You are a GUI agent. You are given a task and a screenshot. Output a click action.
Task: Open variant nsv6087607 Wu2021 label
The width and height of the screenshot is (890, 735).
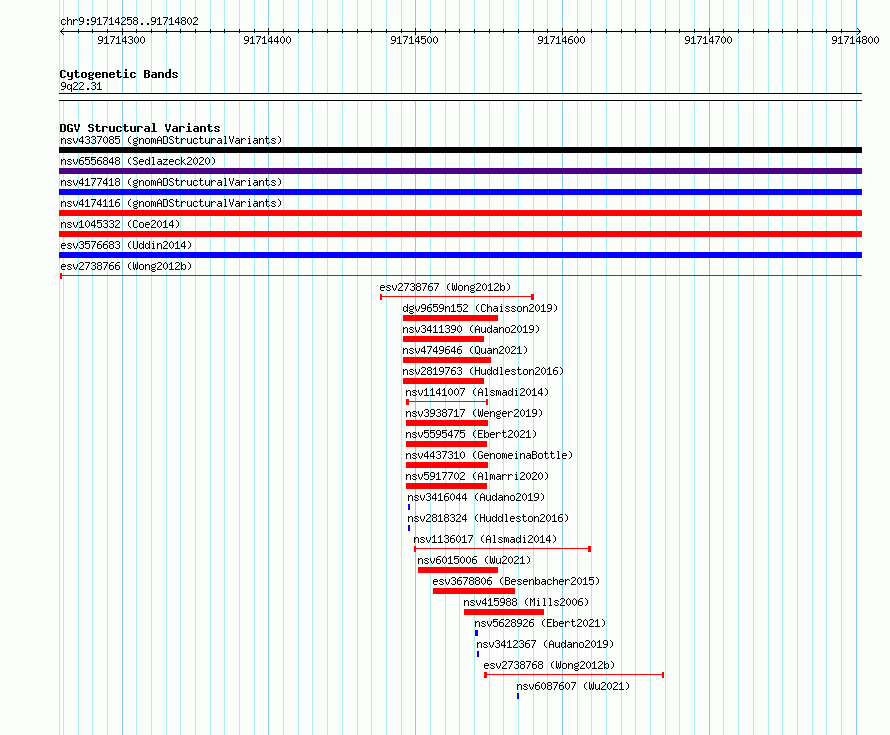[573, 686]
